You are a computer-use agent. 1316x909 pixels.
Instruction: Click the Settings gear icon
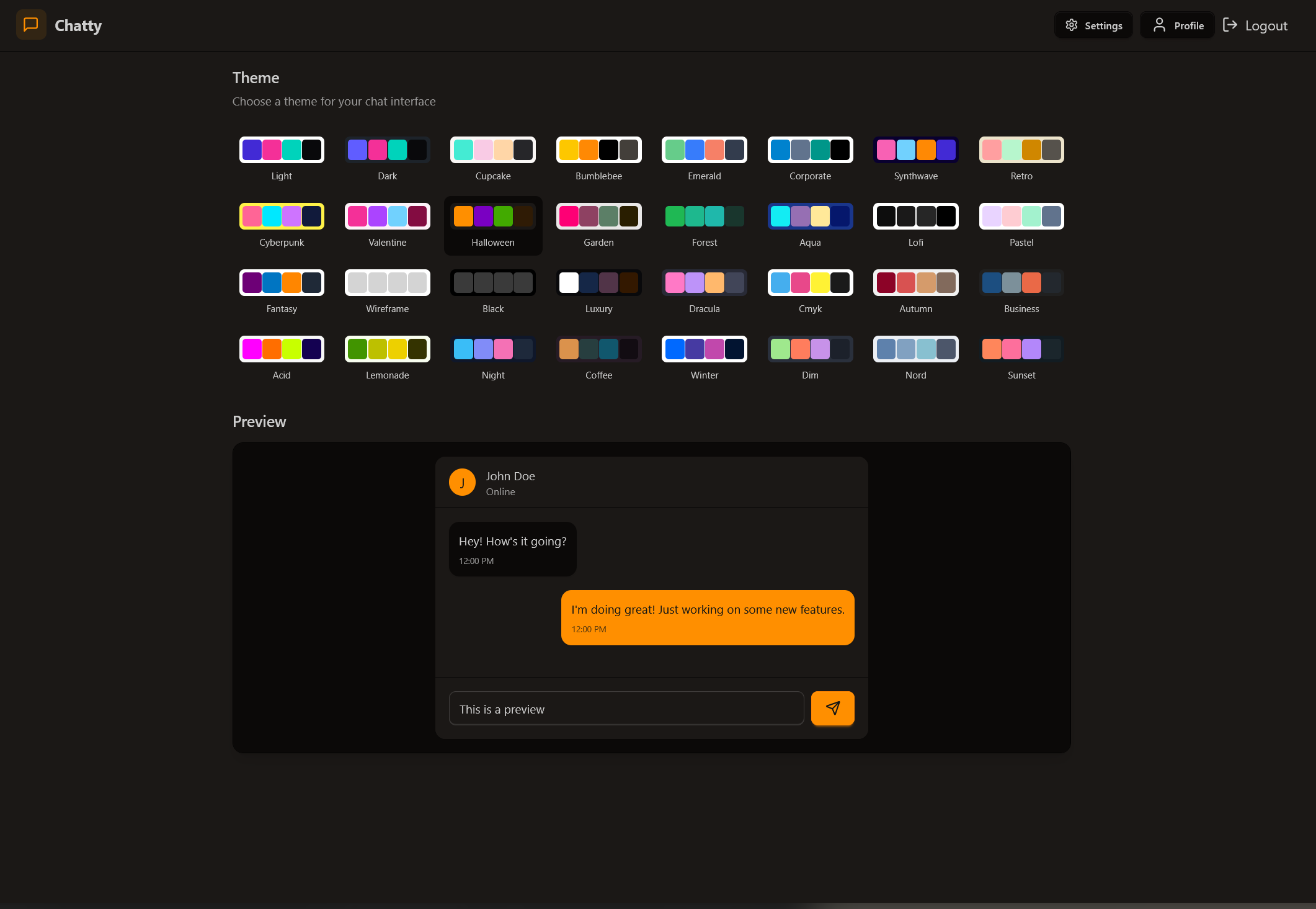1072,25
